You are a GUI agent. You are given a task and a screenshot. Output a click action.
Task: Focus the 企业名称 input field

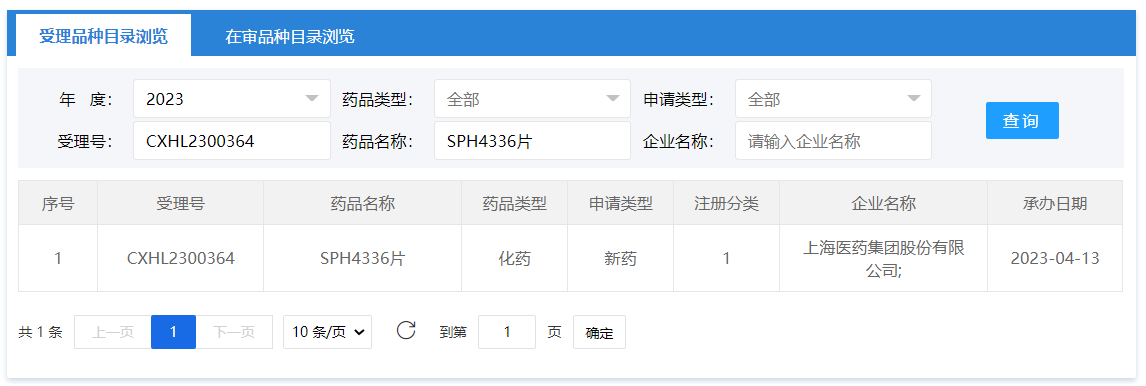pyautogui.click(x=833, y=140)
